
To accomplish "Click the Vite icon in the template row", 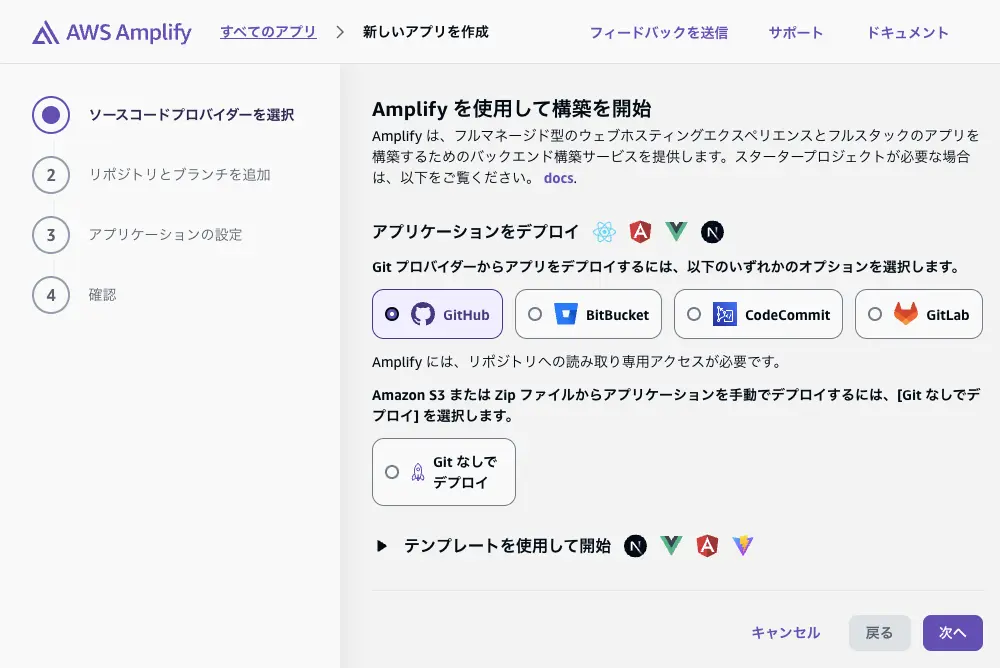I will pos(743,546).
